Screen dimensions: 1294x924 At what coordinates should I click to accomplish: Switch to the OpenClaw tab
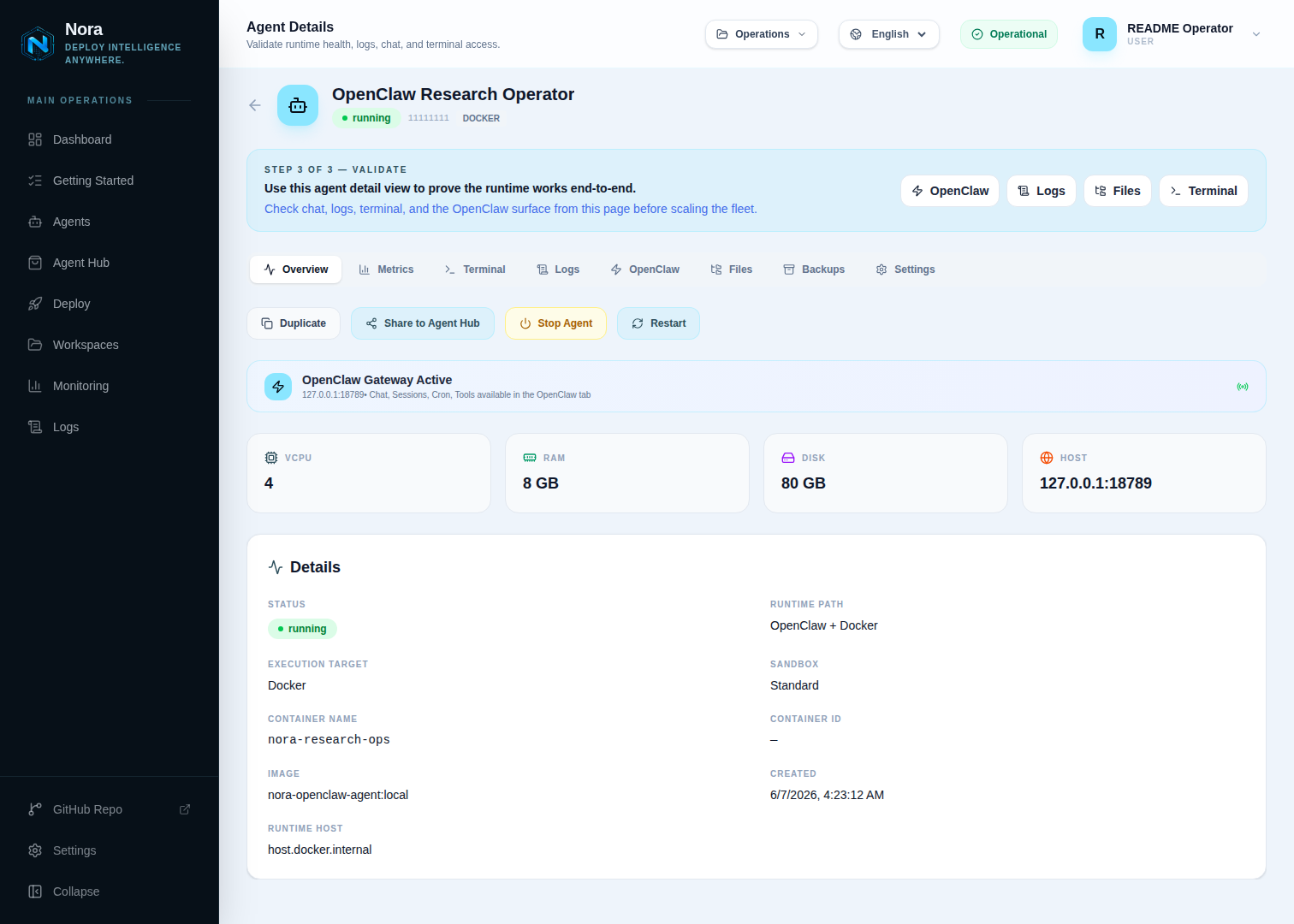pos(645,269)
